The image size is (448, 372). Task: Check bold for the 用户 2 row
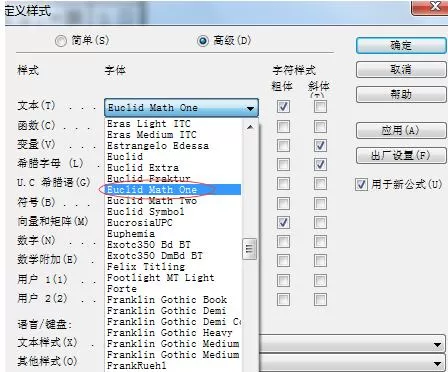(283, 299)
